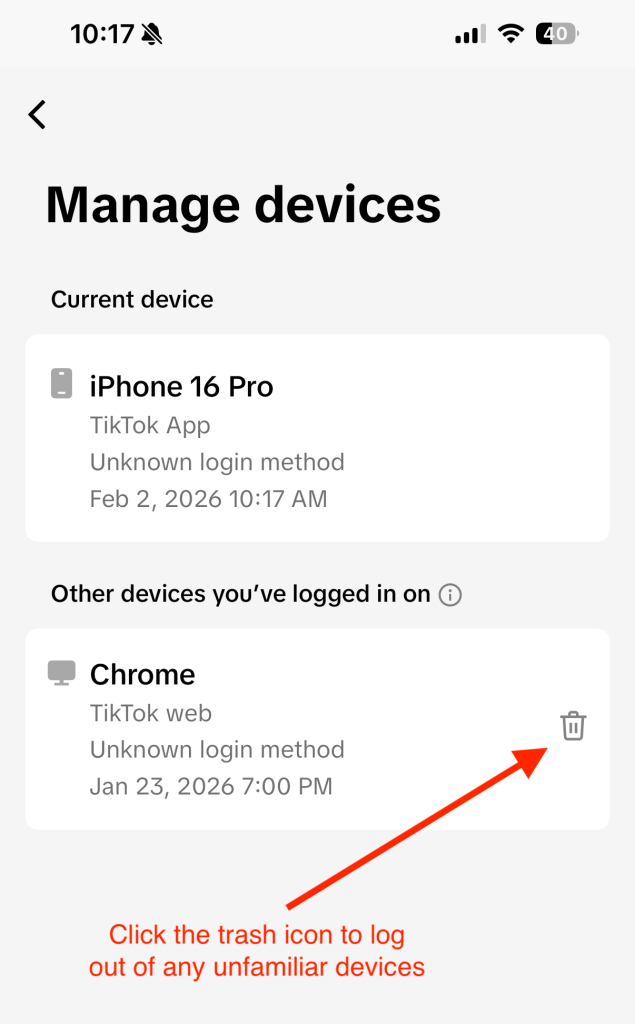Tap Unknown login method under iPhone 16 Pro
Image resolution: width=635 pixels, height=1024 pixels.
tap(218, 462)
